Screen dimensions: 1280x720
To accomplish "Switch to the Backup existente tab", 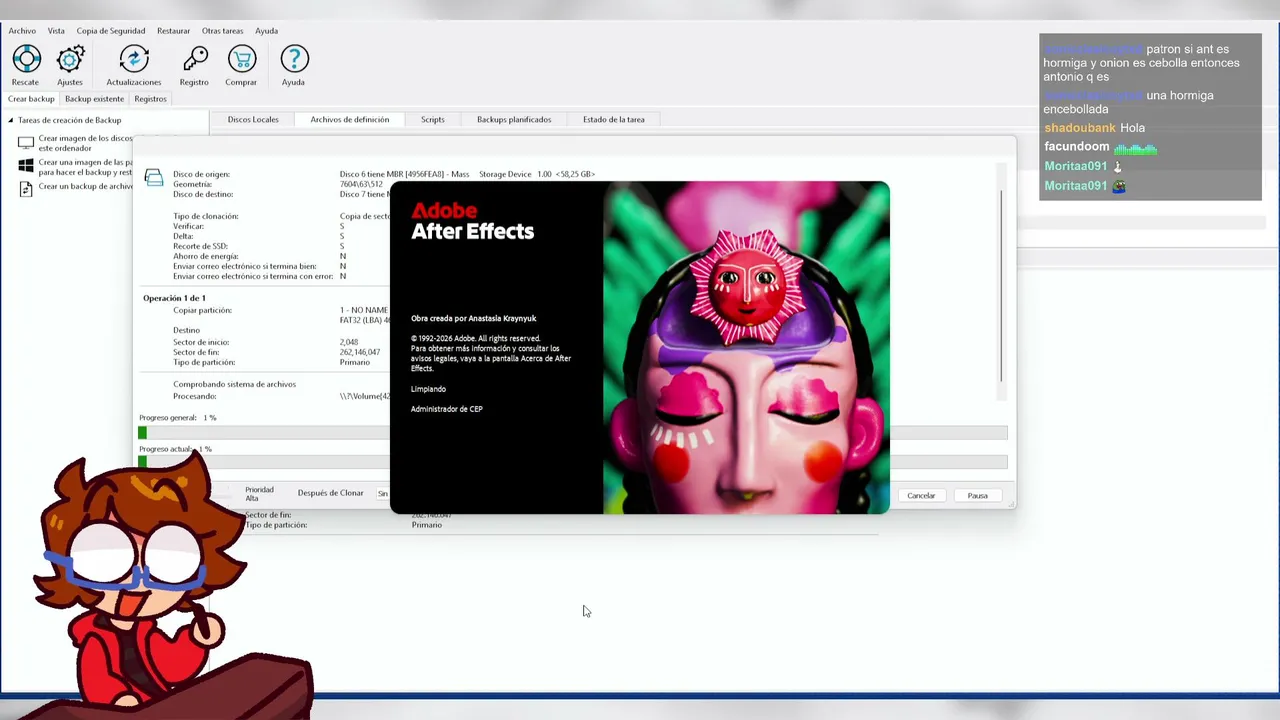I will (95, 99).
